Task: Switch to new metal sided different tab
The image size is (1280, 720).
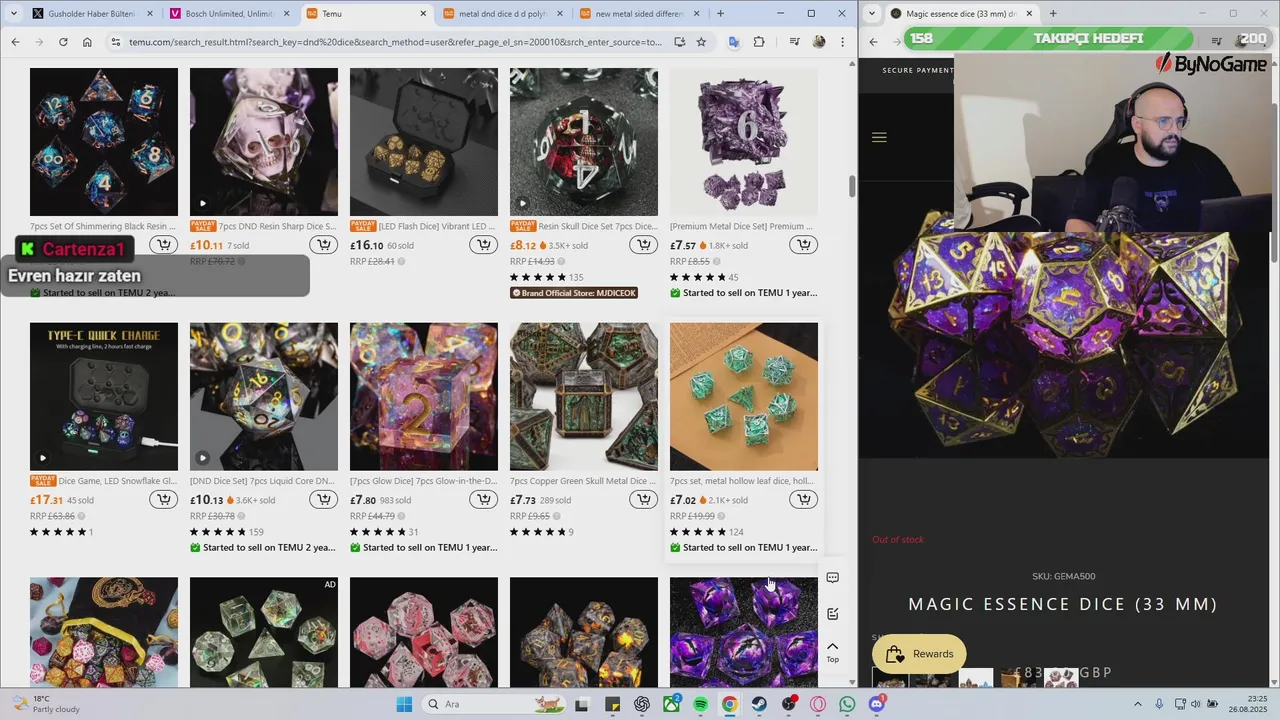Action: 640,14
